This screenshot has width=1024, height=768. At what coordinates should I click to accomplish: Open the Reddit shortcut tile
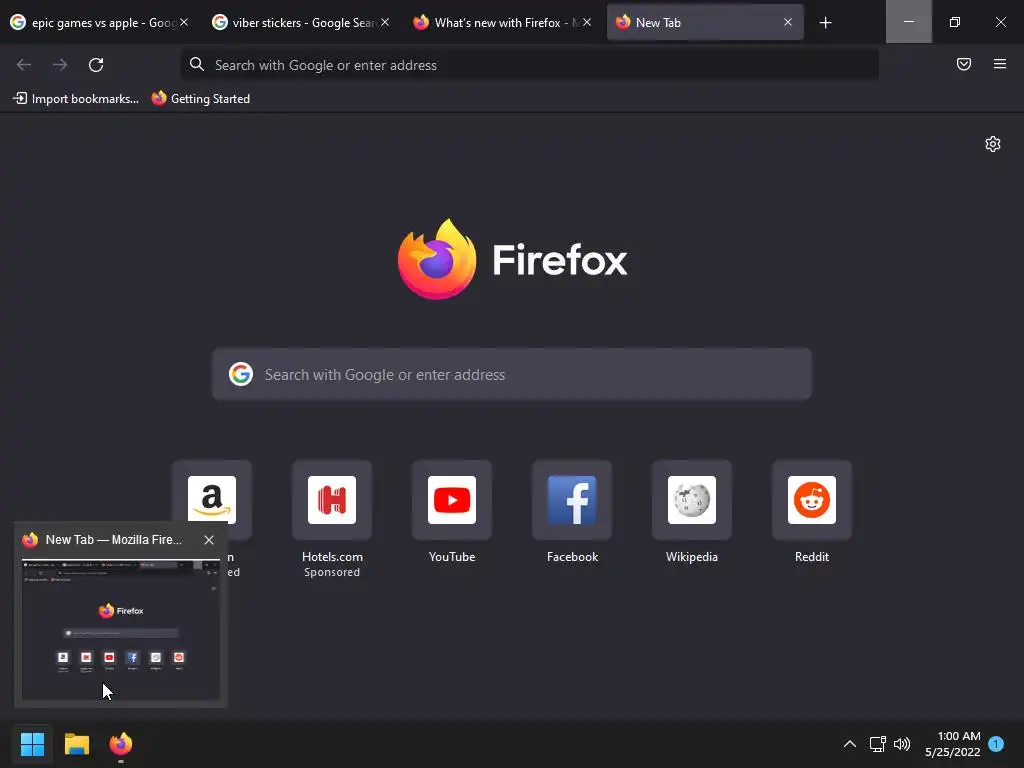pyautogui.click(x=812, y=500)
